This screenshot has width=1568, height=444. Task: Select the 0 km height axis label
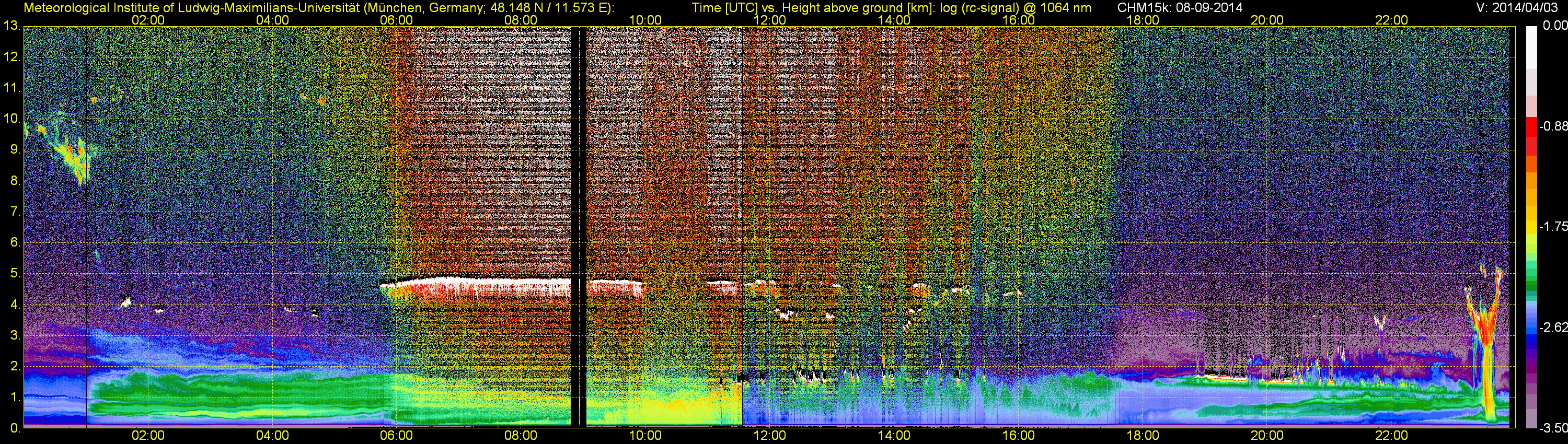pos(15,428)
